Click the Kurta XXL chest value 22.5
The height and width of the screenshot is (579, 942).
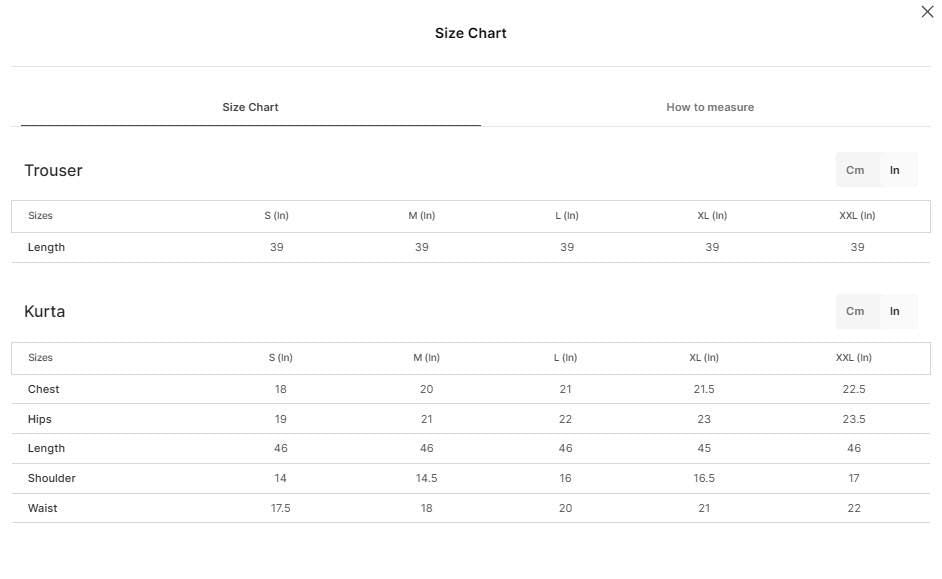pos(854,389)
